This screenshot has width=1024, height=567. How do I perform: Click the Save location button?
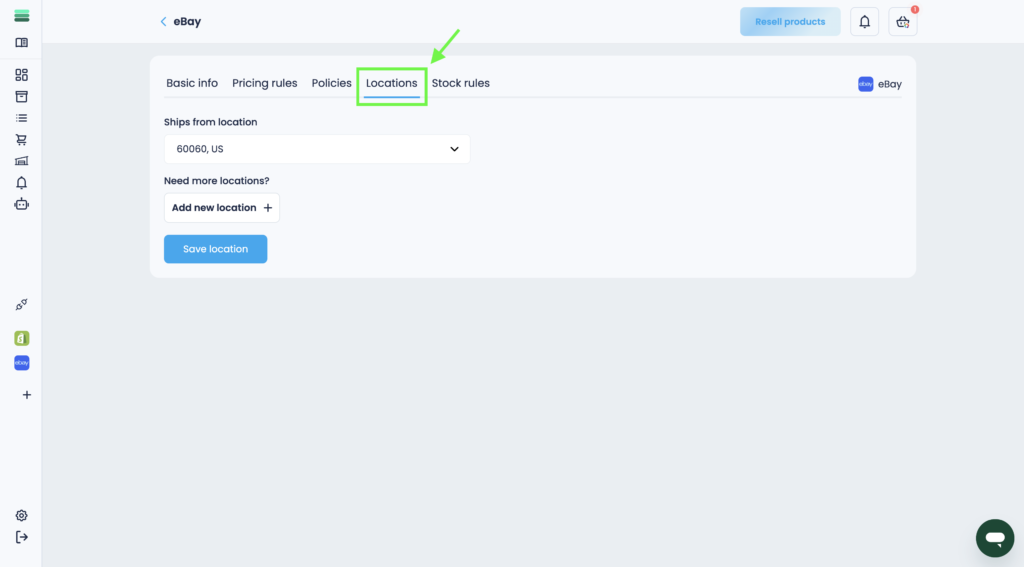pyautogui.click(x=215, y=249)
